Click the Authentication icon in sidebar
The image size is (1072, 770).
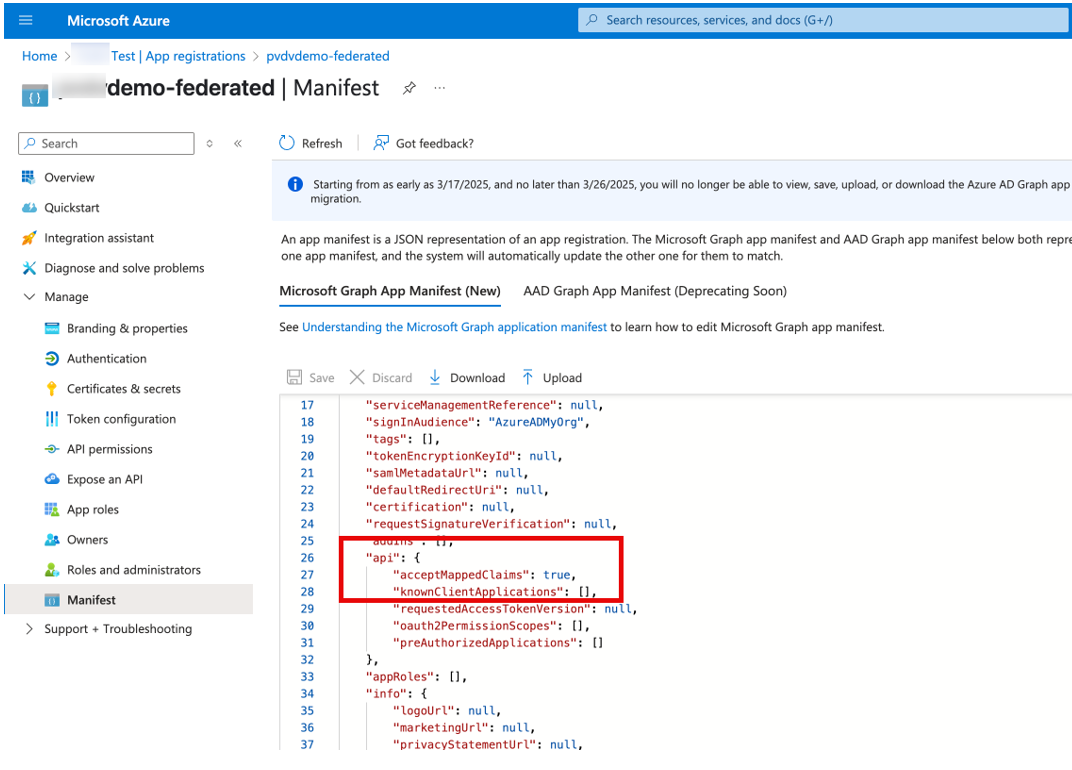coord(52,358)
